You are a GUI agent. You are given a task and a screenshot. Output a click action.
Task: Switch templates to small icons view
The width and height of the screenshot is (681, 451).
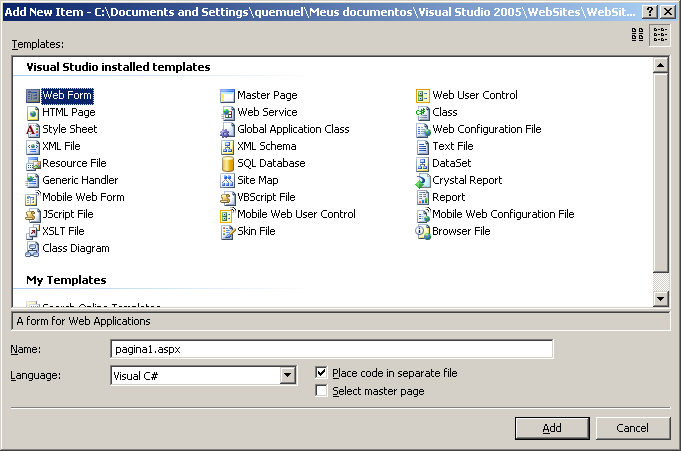point(660,34)
